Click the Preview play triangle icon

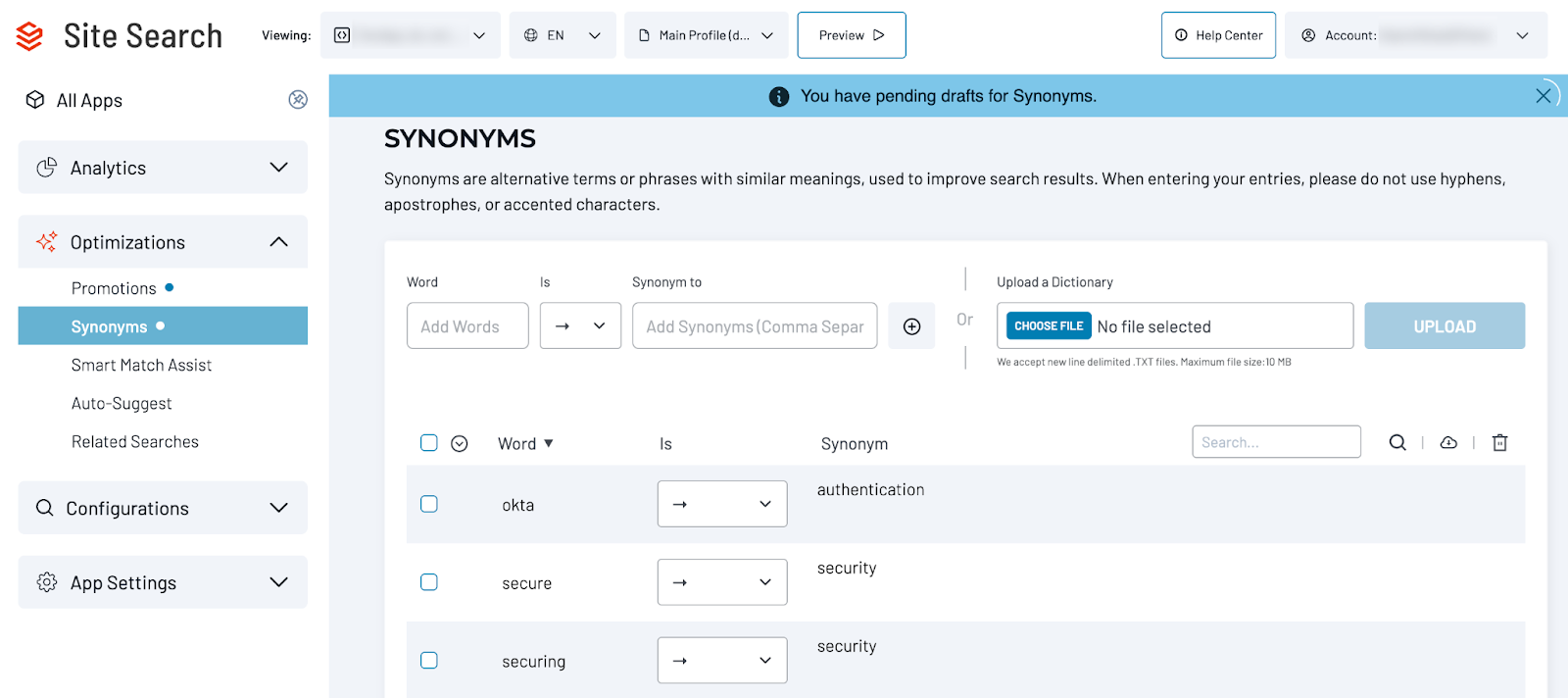point(879,35)
